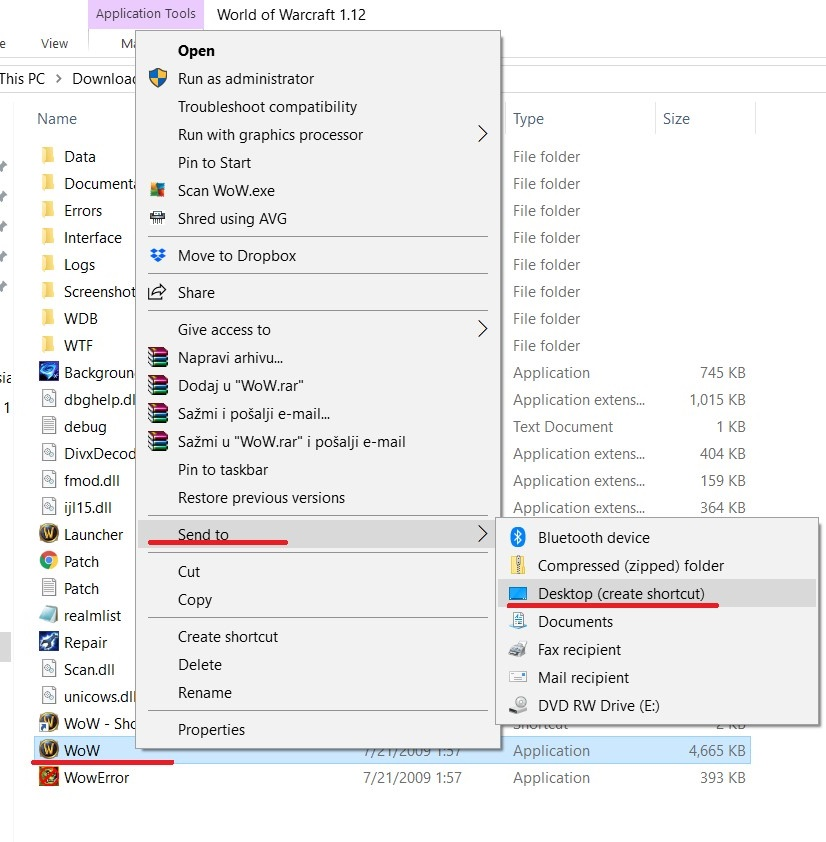The height and width of the screenshot is (842, 826).
Task: Select Desktop (create shortcut) option
Action: 620,593
